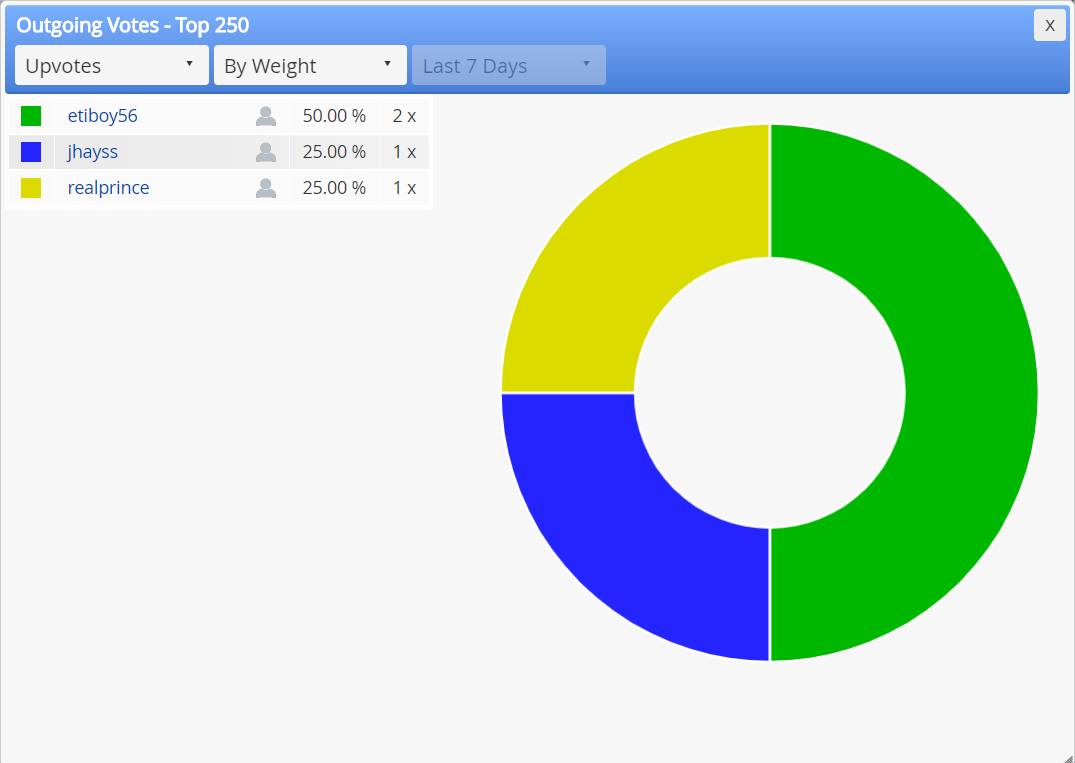Select green swatch beside etiboy56
This screenshot has width=1075, height=763.
[x=31, y=116]
